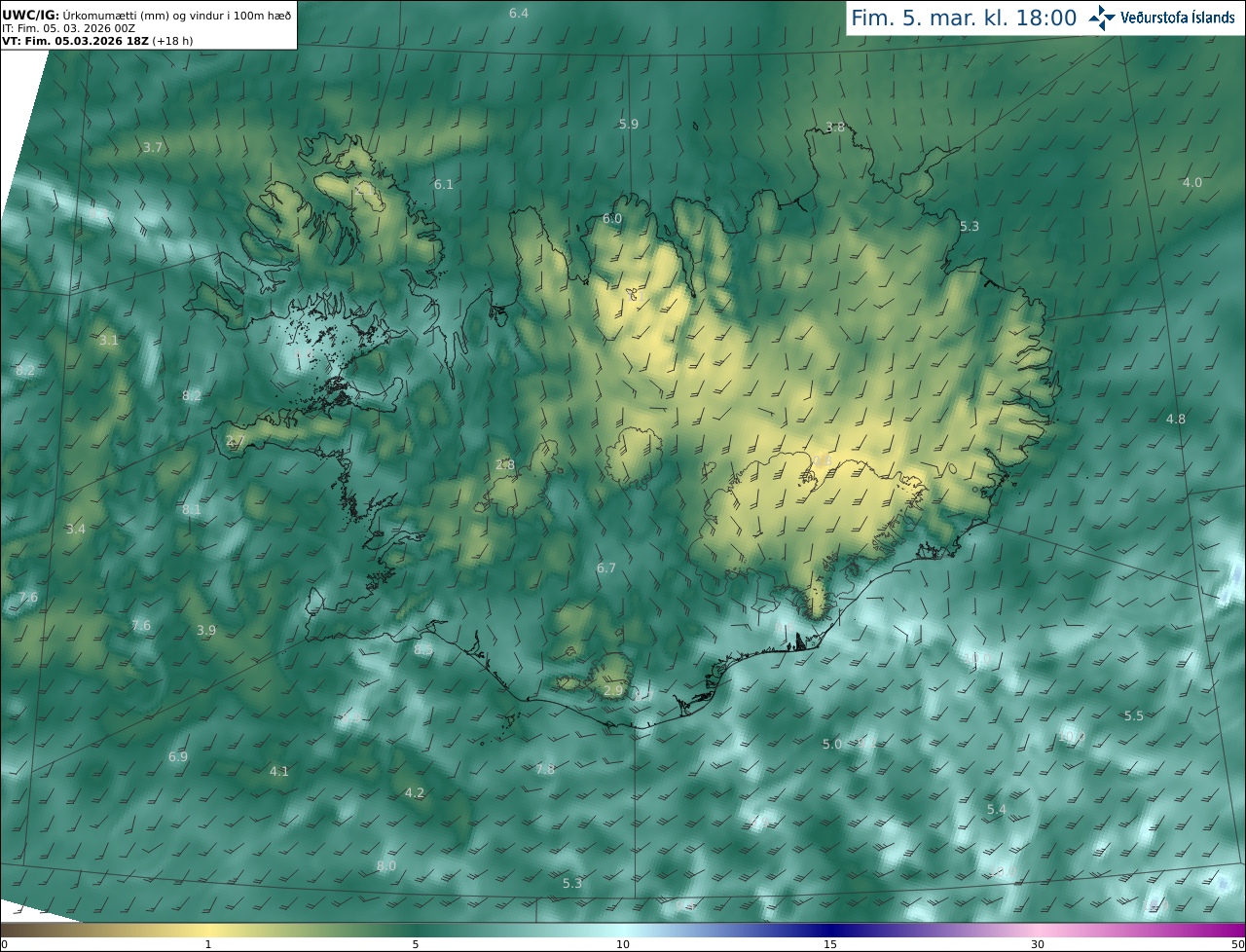
Task: Click the map value 5.5
Action: [x=1134, y=716]
